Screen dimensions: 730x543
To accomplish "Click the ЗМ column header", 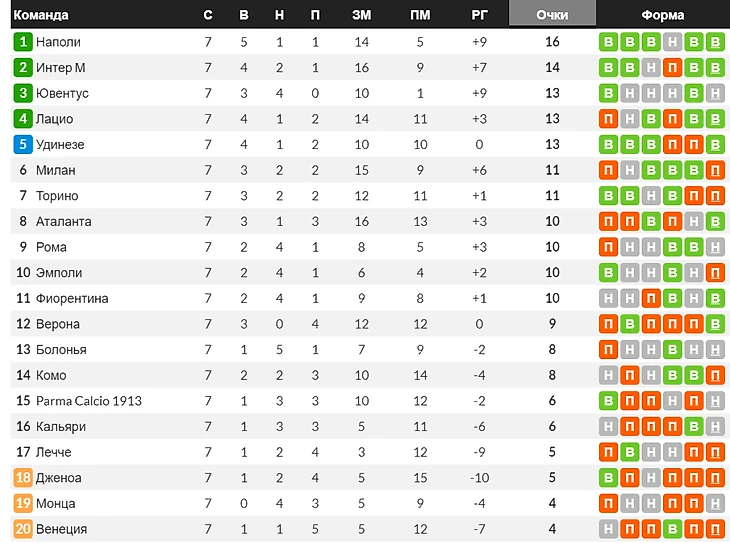I will click(362, 14).
